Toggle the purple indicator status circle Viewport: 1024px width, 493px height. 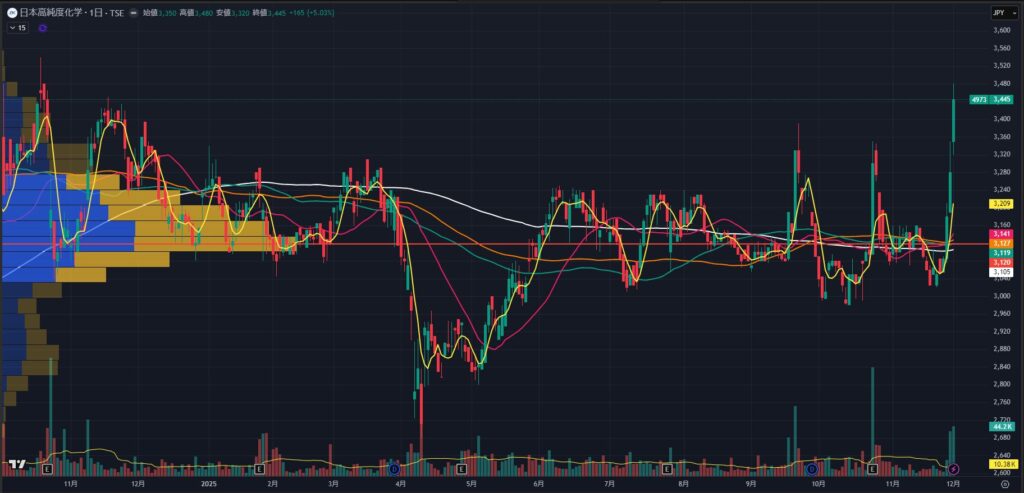[42, 28]
